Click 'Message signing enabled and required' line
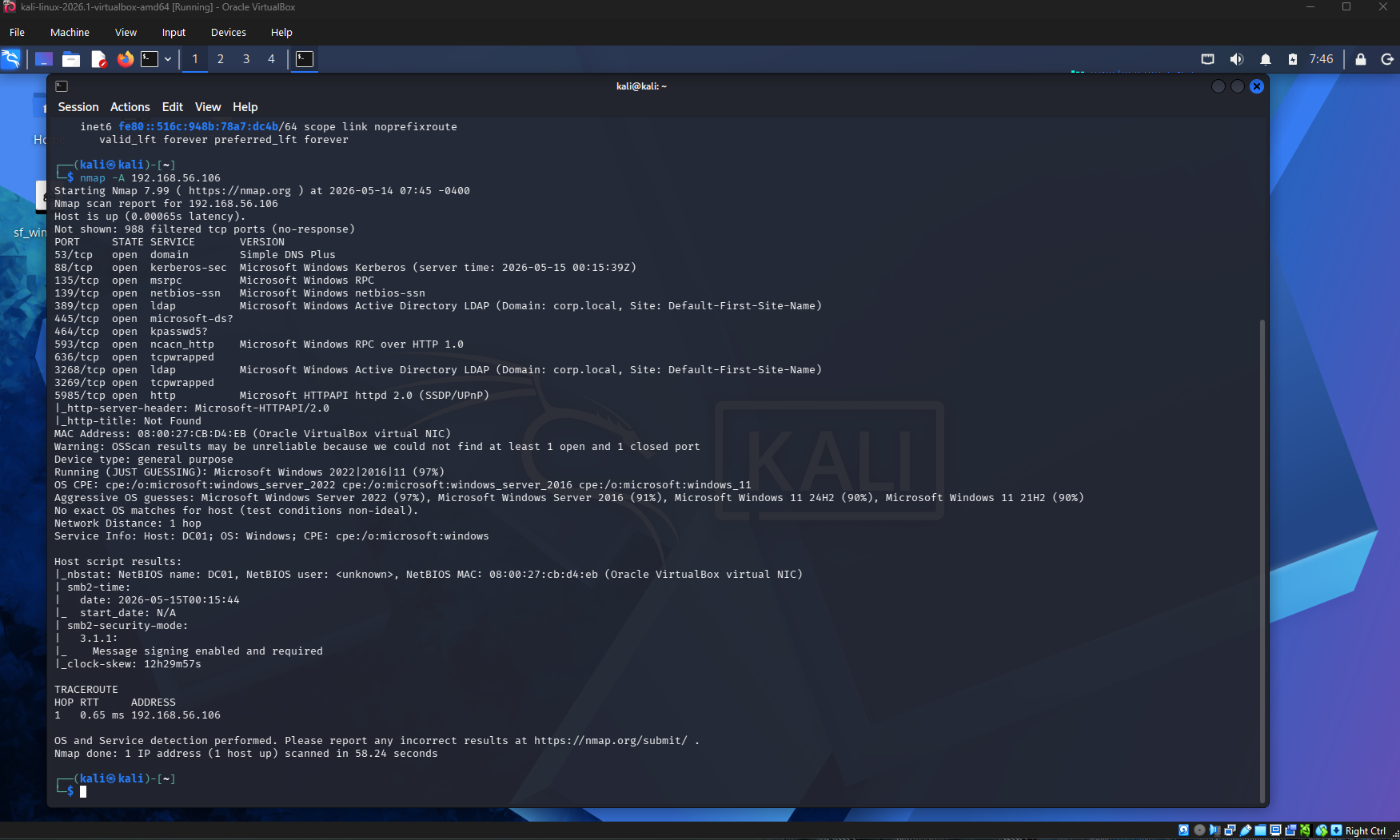 click(208, 651)
